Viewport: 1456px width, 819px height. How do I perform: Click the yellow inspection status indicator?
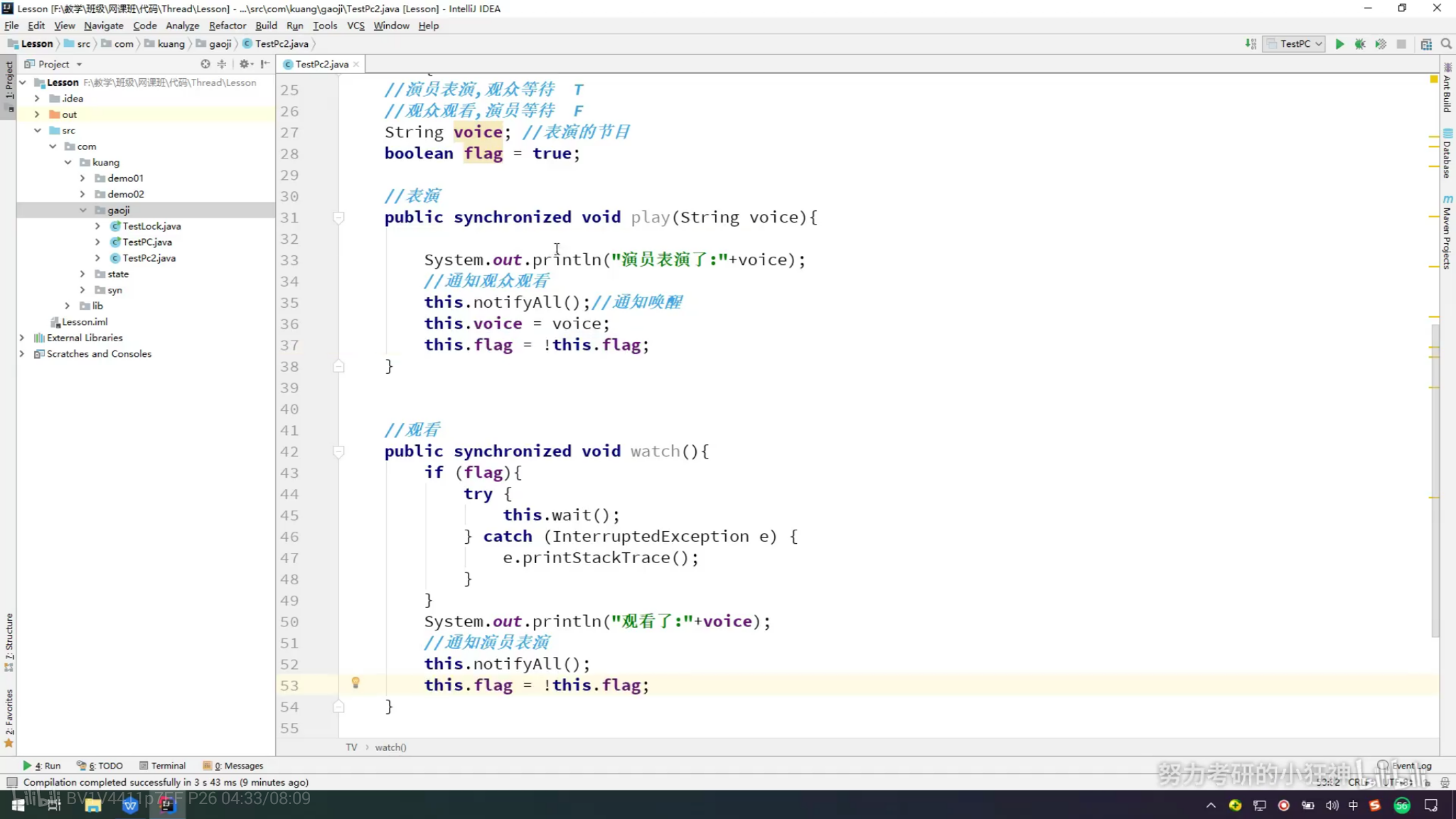coord(1434,79)
